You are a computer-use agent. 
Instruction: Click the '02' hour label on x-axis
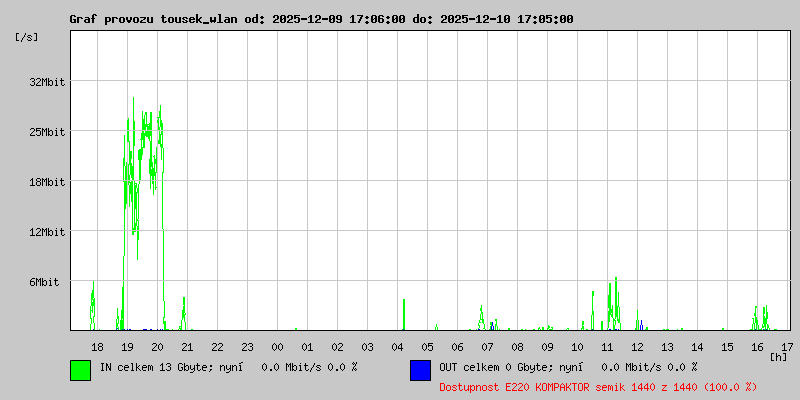click(337, 347)
